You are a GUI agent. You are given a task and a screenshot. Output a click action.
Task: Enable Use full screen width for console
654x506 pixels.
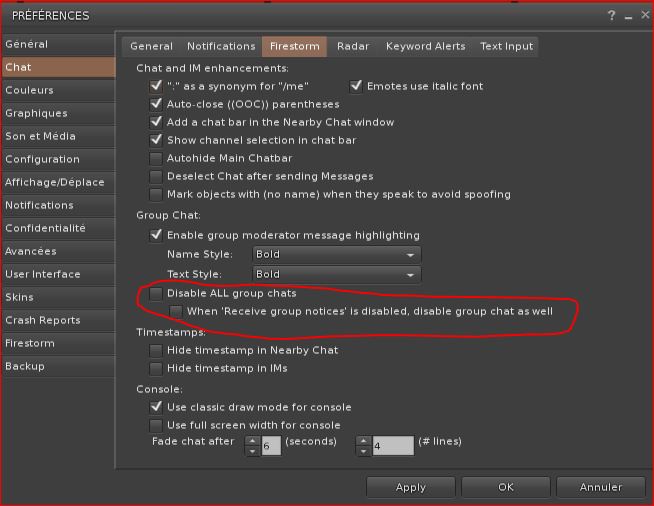(x=156, y=425)
